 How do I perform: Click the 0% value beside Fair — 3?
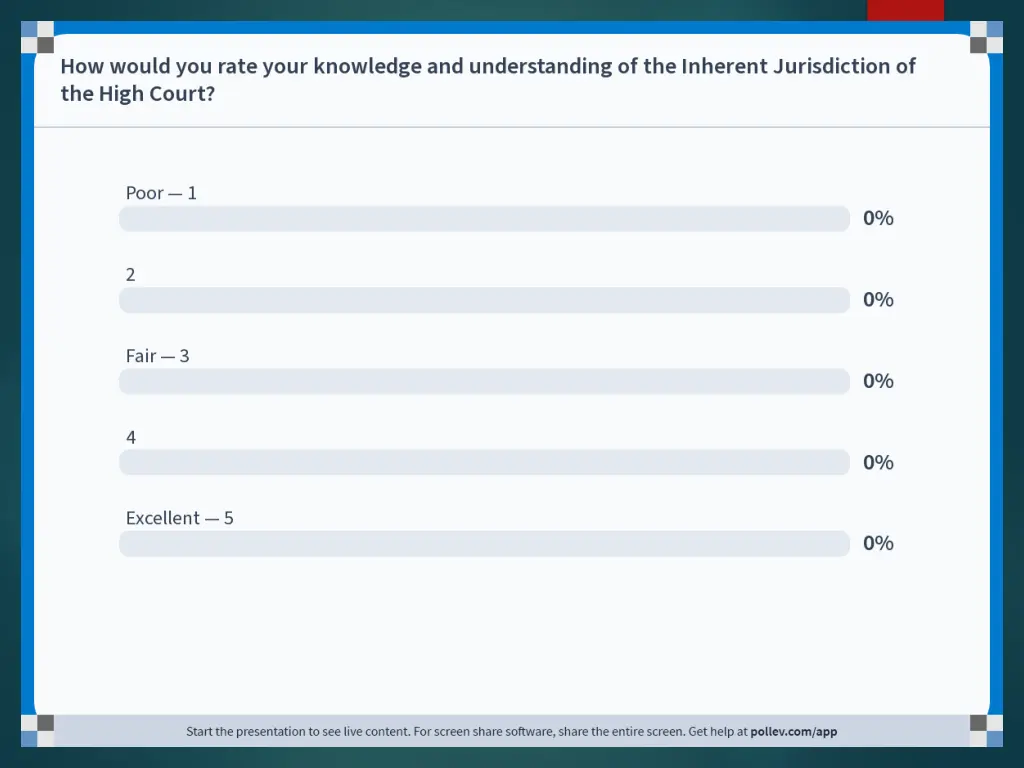pos(878,381)
